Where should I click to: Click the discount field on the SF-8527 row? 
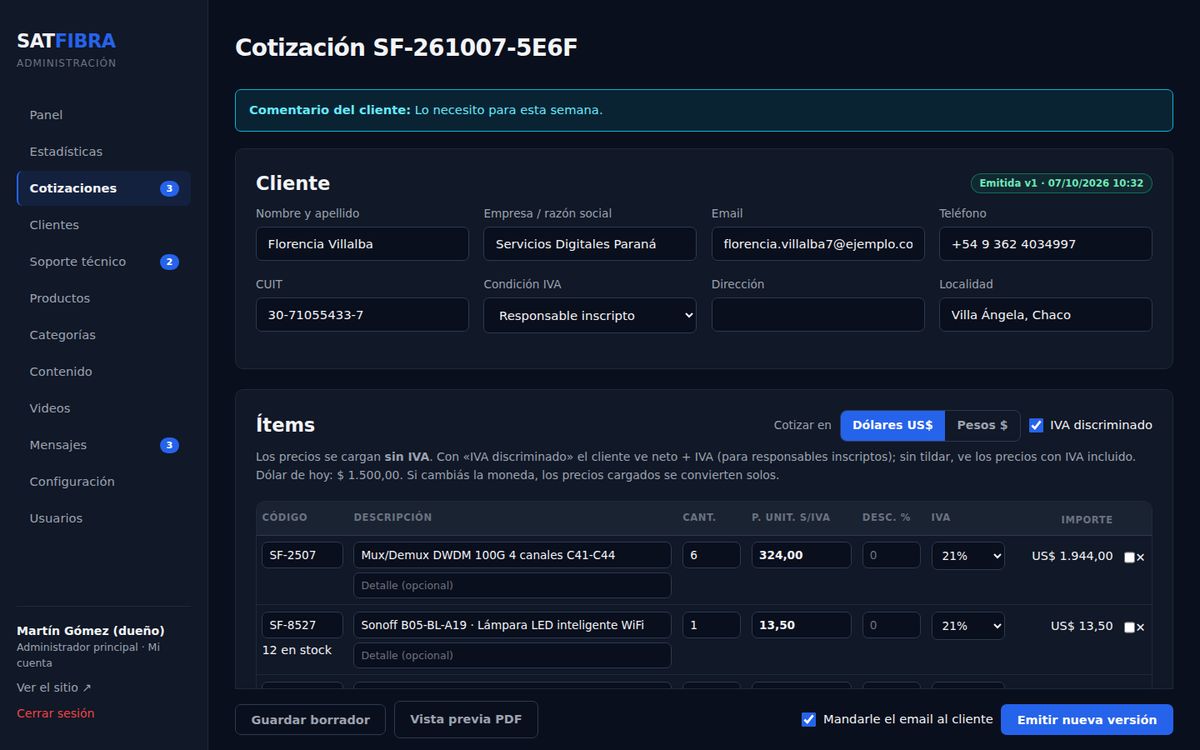tap(892, 625)
